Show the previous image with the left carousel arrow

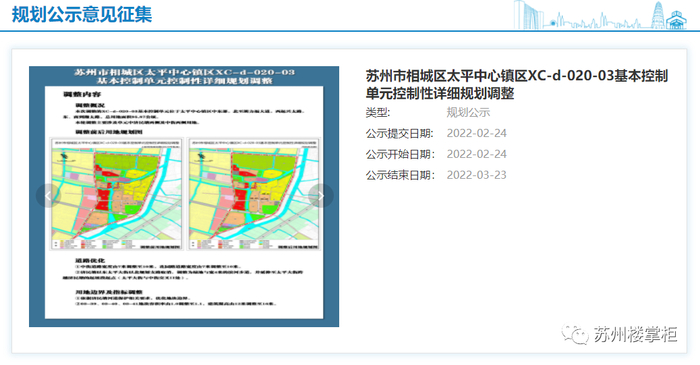coord(48,196)
